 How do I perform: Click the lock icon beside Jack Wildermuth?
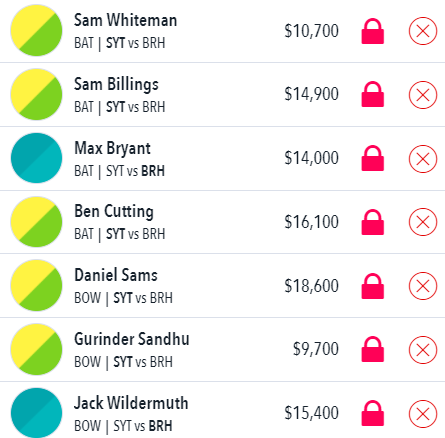click(x=373, y=413)
